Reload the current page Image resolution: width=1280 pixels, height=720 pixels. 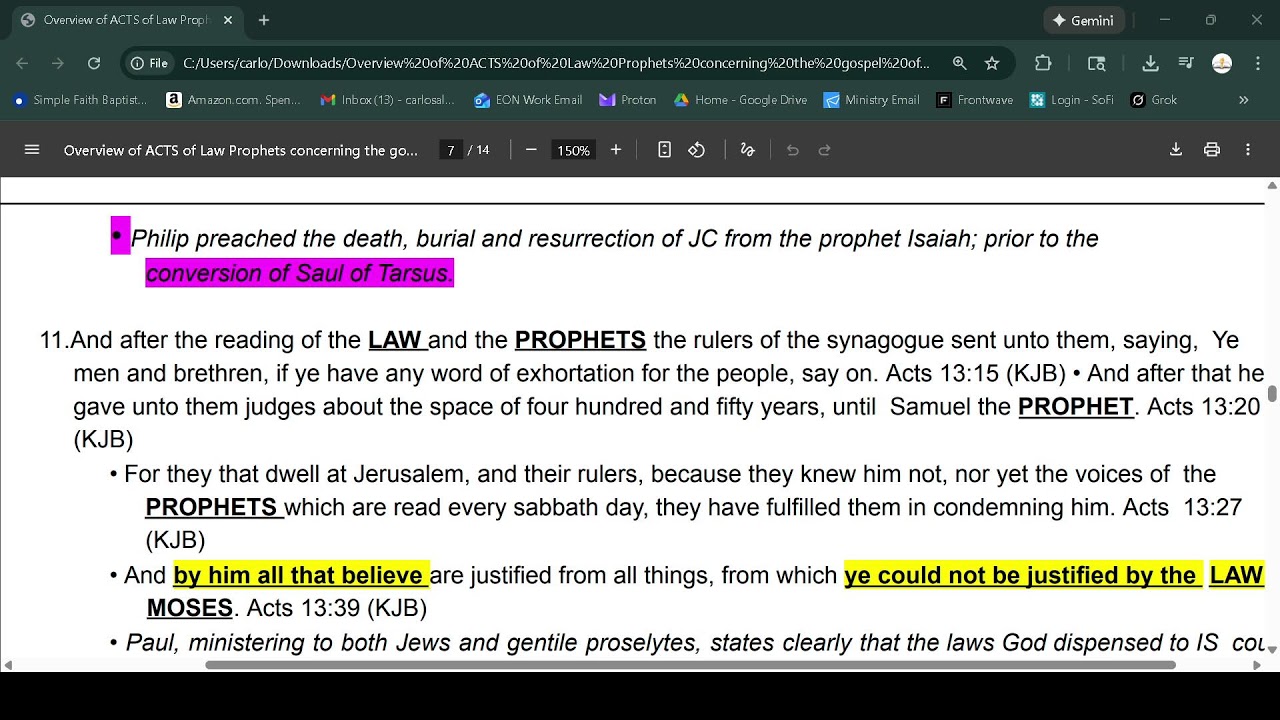tap(94, 63)
